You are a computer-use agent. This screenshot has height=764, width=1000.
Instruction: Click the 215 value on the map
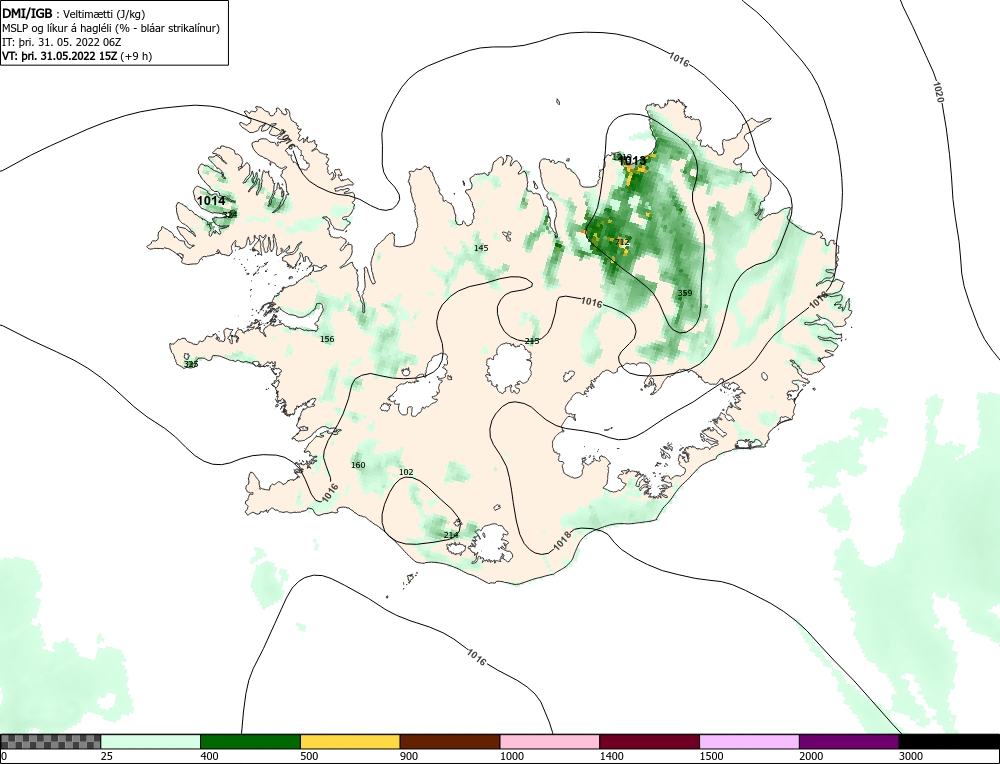click(x=531, y=341)
